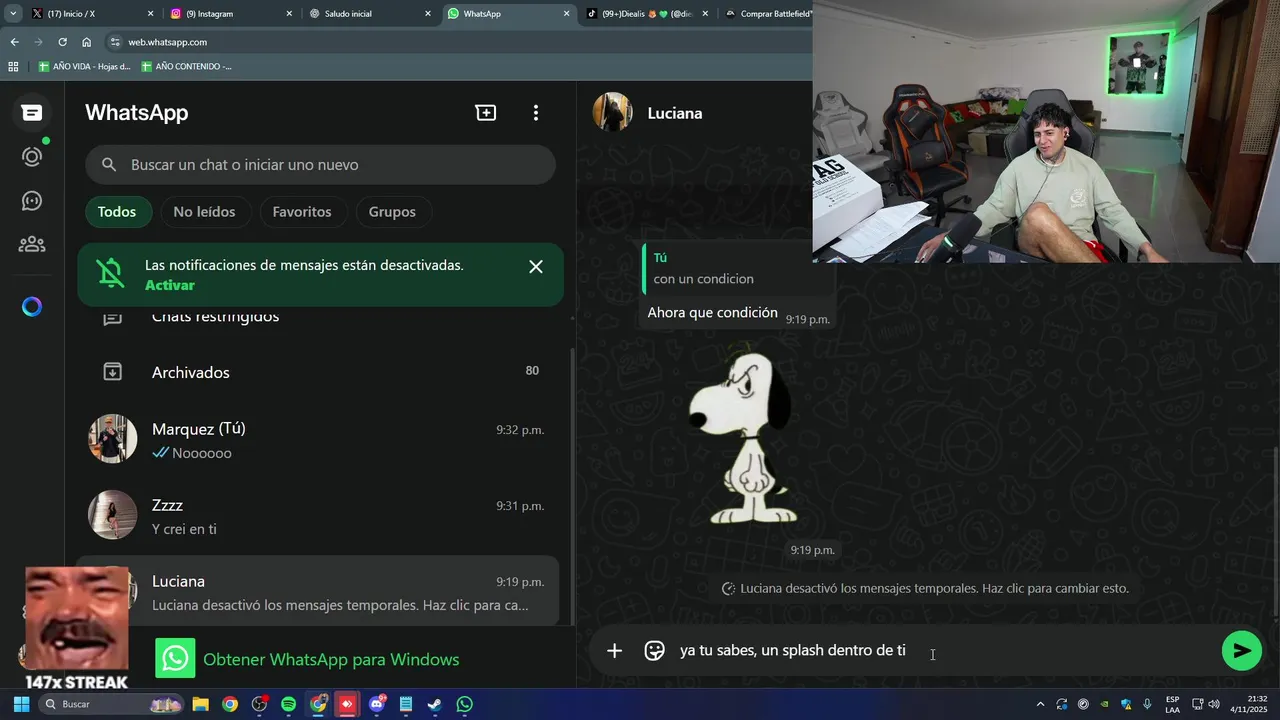Open the attach plus icon in composer
The width and height of the screenshot is (1280, 720).
pos(615,651)
